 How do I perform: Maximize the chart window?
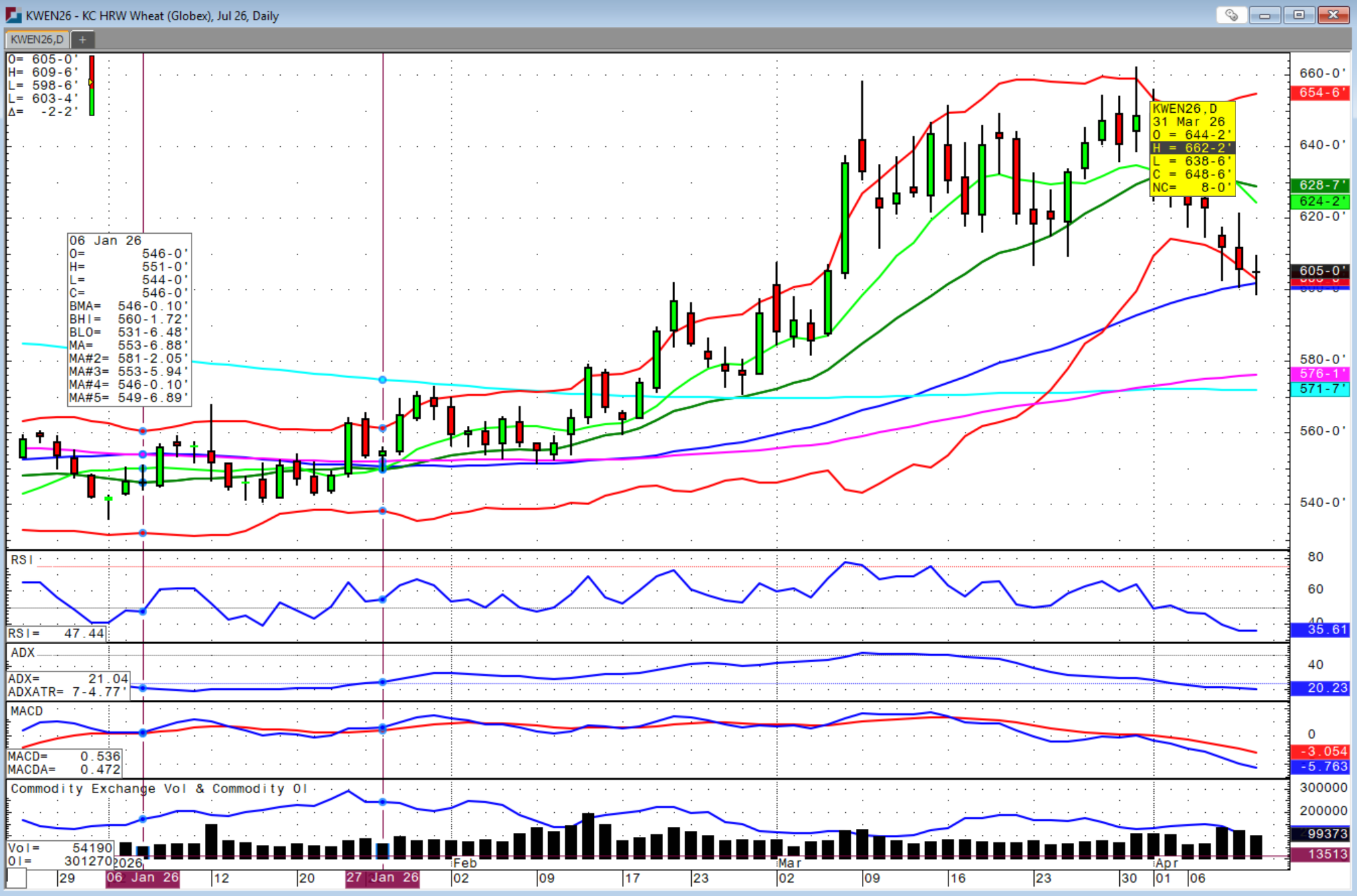click(1299, 15)
